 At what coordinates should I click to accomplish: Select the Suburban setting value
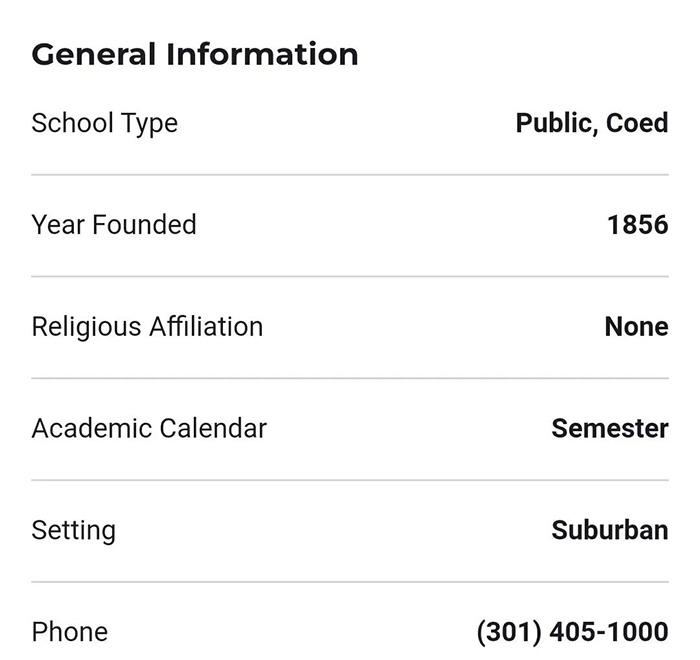[x=609, y=530]
